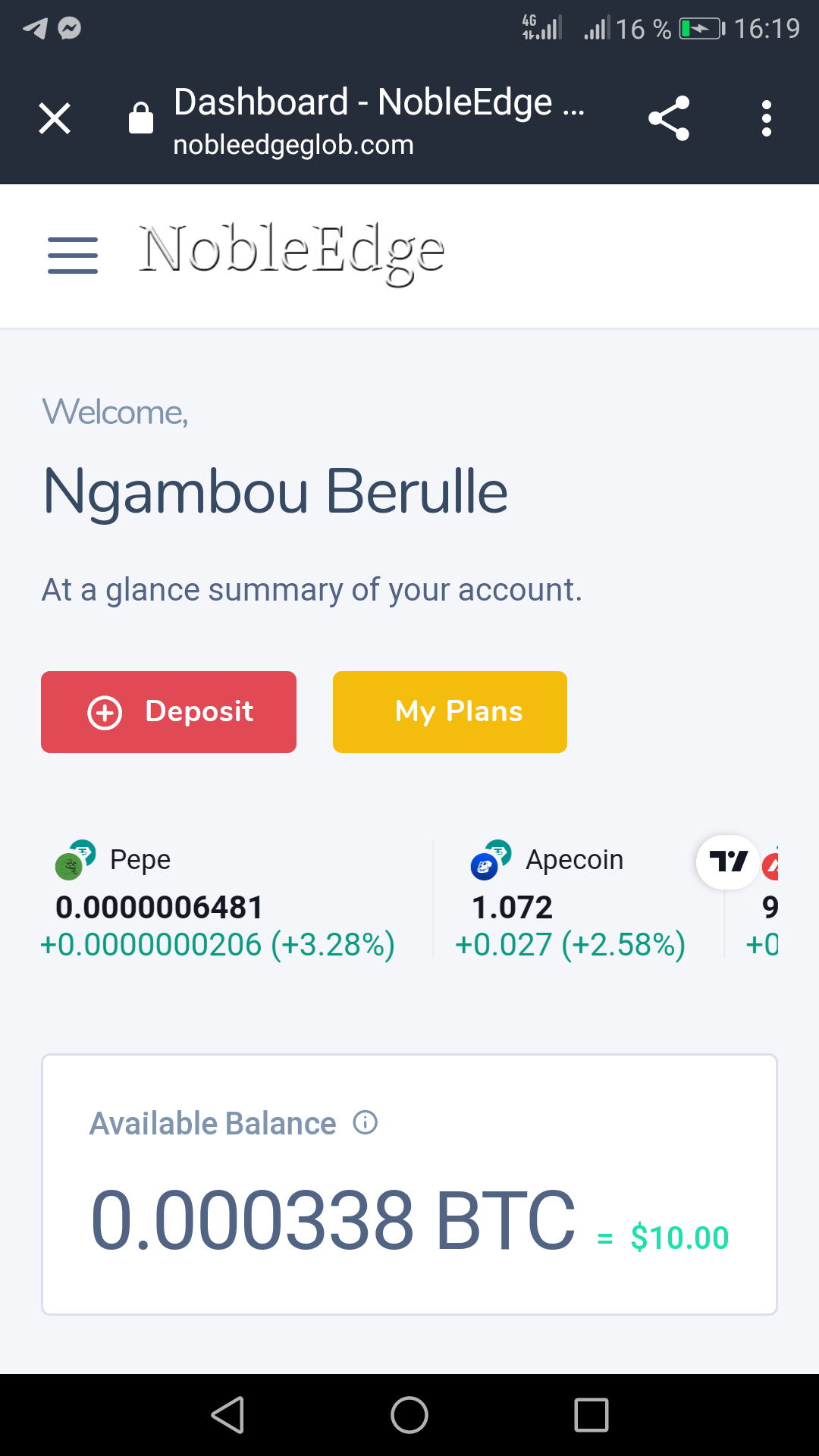
Task: Tap the Android back navigation button
Action: tap(227, 1415)
